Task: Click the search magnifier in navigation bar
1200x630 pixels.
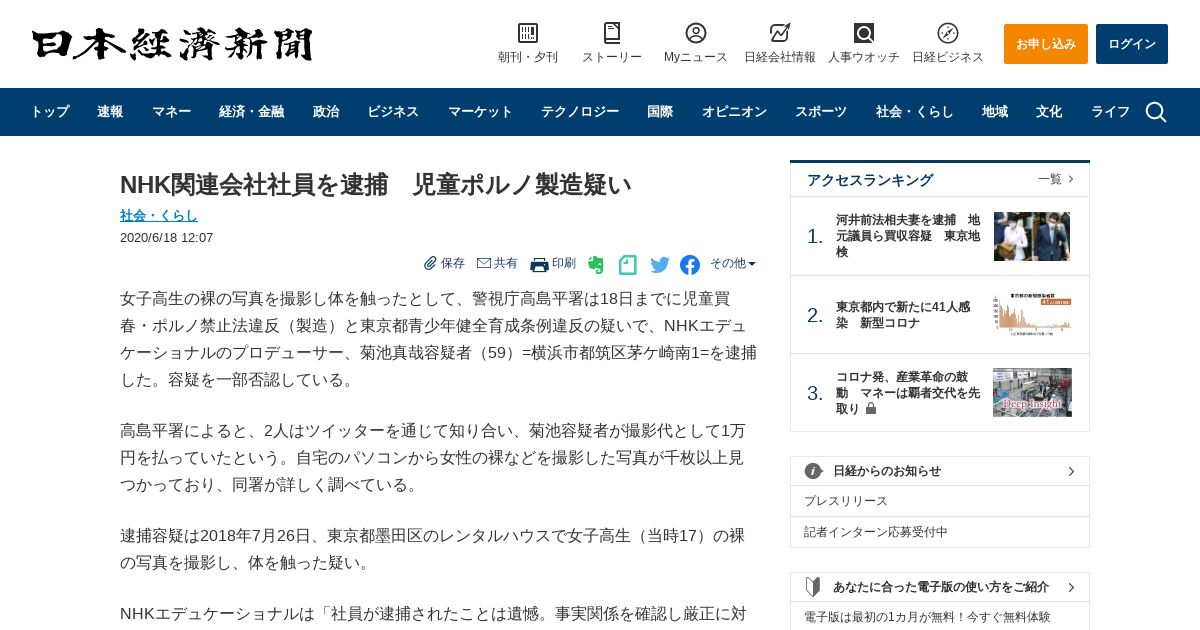Action: point(1156,112)
